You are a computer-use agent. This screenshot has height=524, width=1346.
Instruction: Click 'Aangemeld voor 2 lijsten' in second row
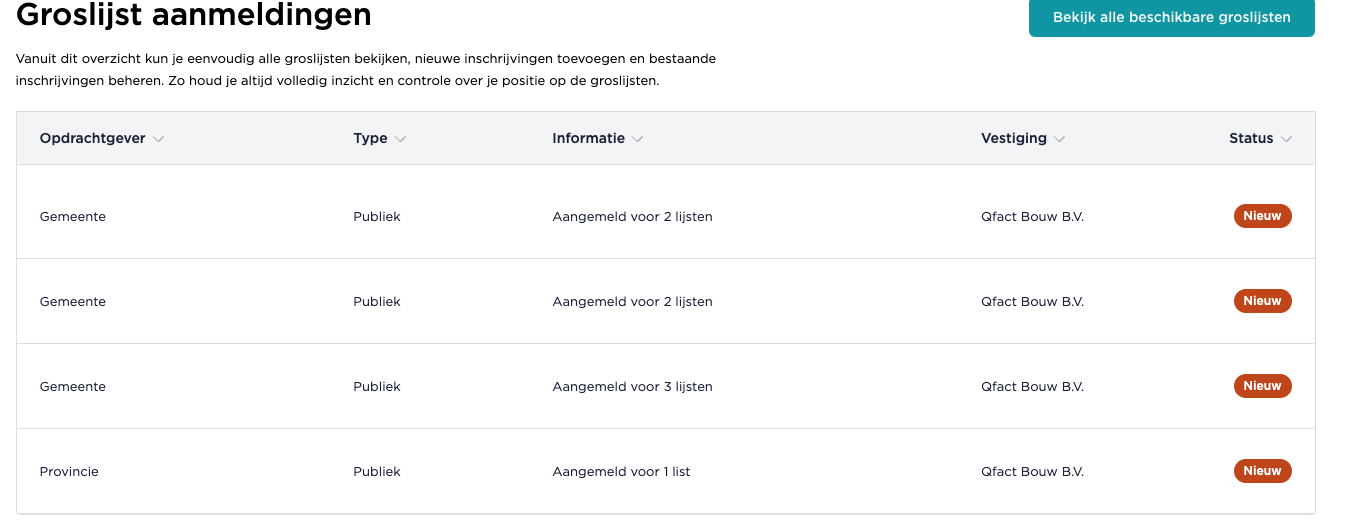point(632,302)
